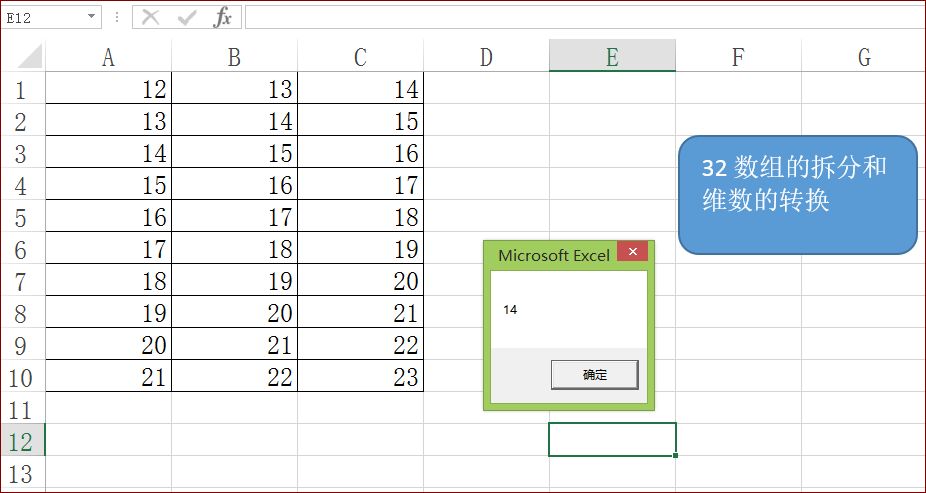The image size is (926, 493).
Task: Click cell A3 containing 14
Action: (x=108, y=152)
